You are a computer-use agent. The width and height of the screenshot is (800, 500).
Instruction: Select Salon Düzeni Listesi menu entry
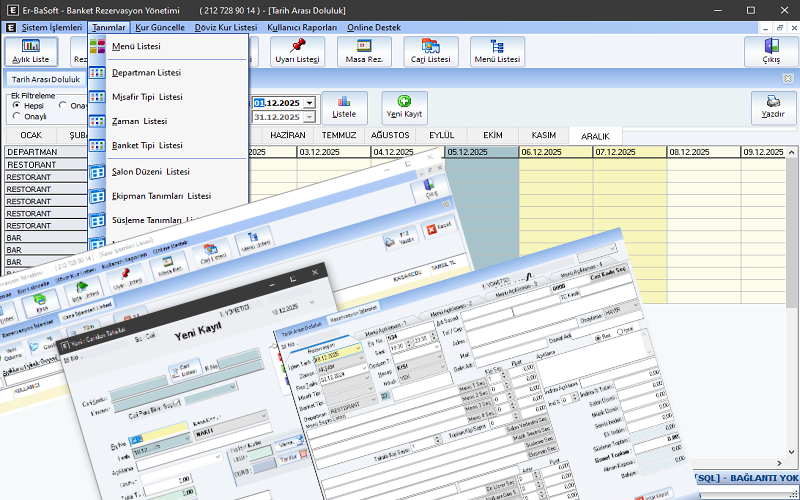(150, 172)
